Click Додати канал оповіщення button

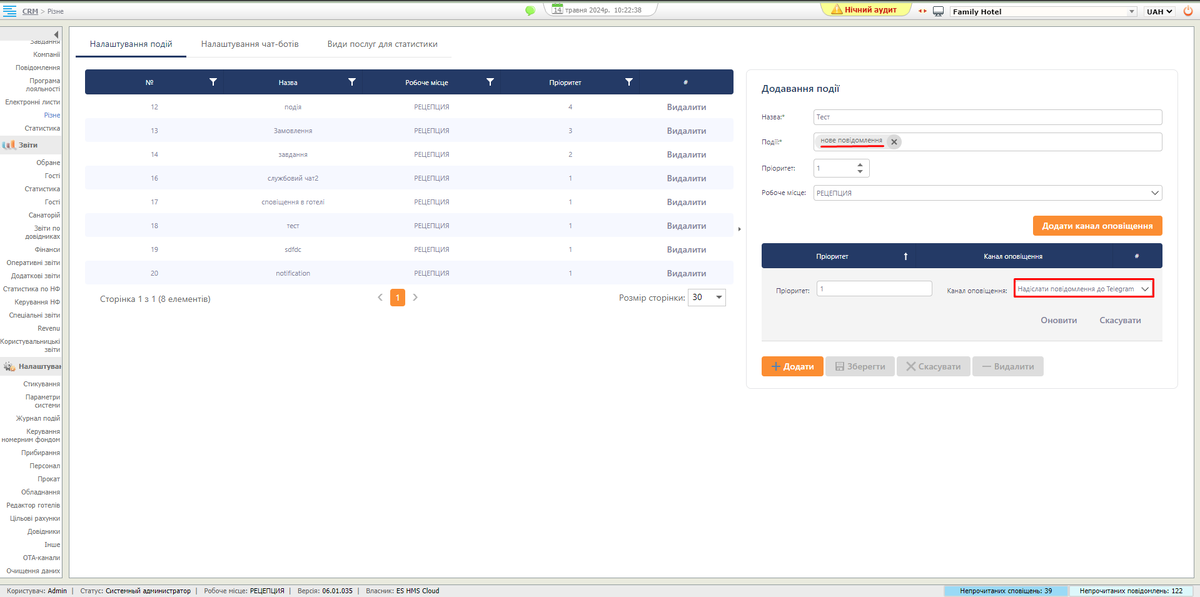[1097, 226]
